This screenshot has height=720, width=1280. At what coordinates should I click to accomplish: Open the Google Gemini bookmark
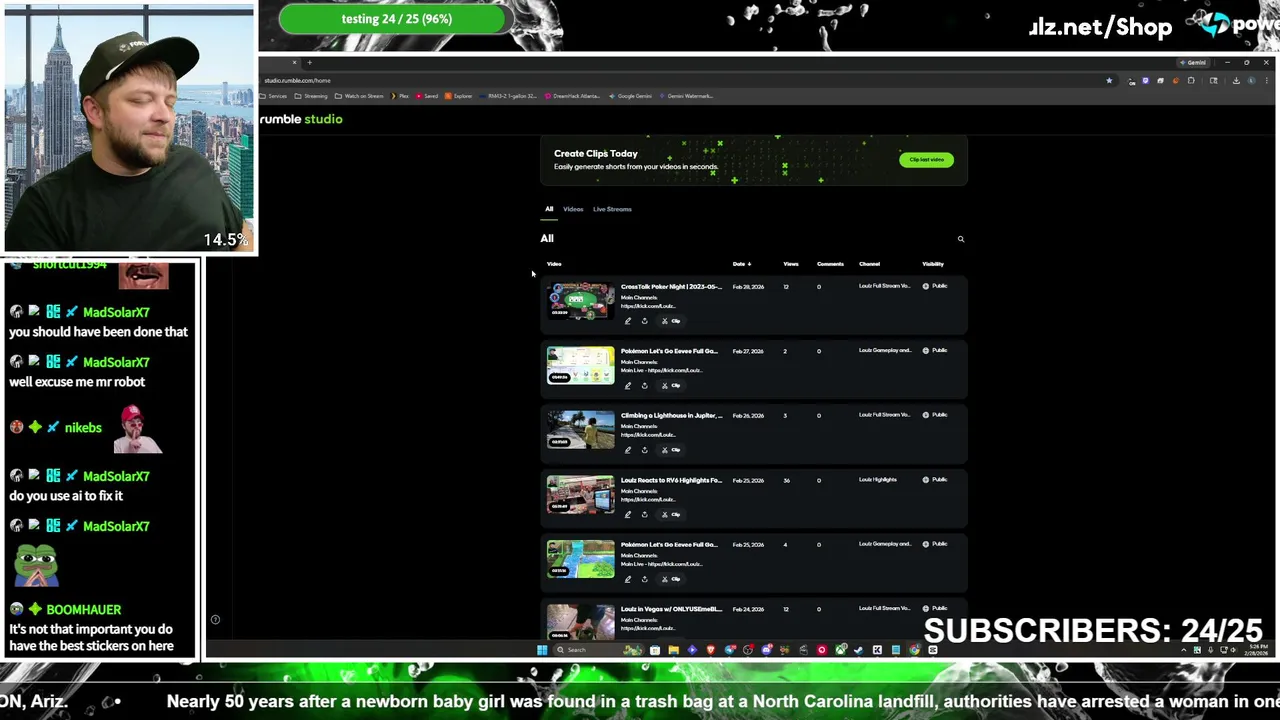pos(630,96)
